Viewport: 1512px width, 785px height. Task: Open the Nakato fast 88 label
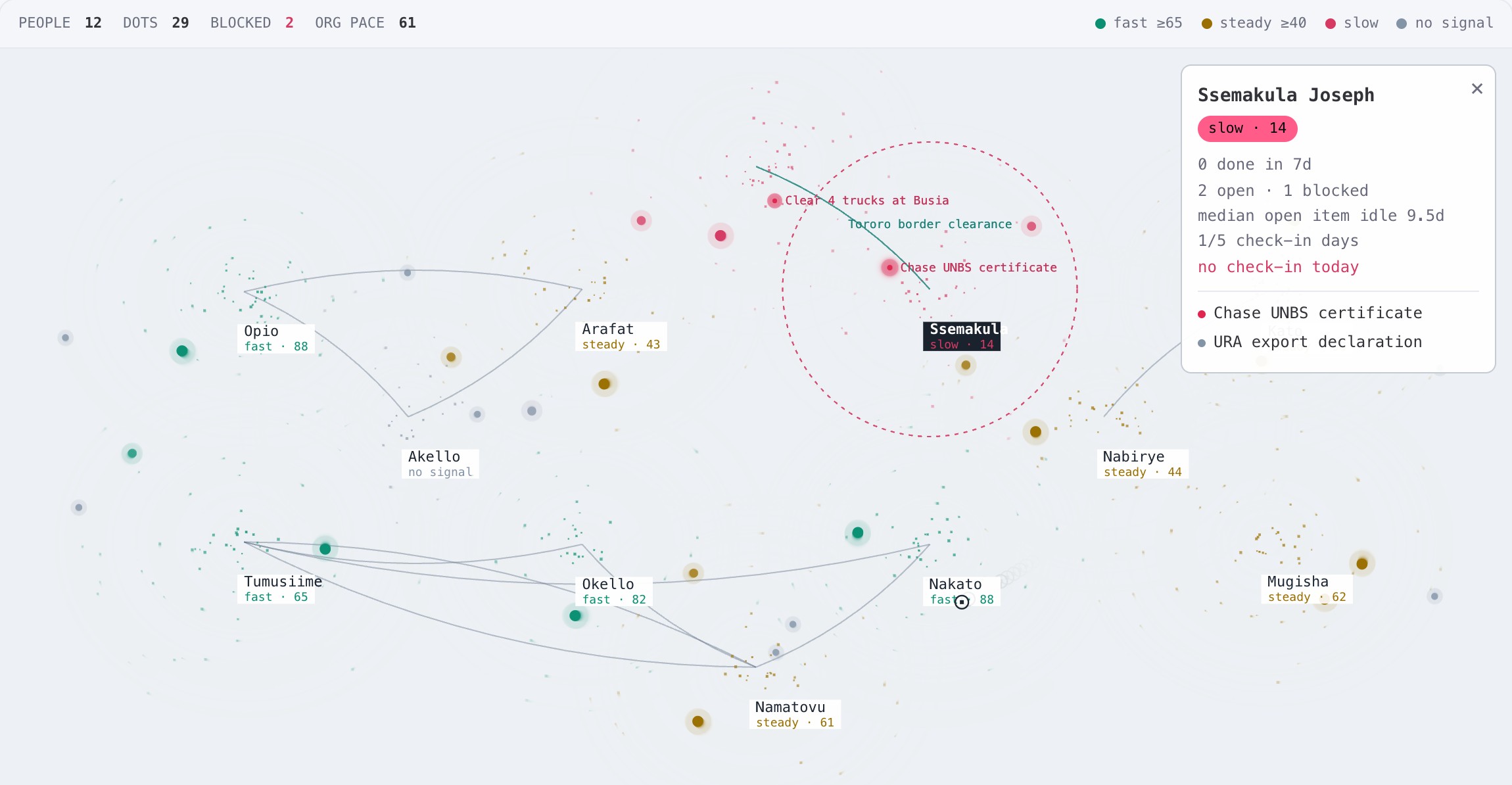pos(961,592)
